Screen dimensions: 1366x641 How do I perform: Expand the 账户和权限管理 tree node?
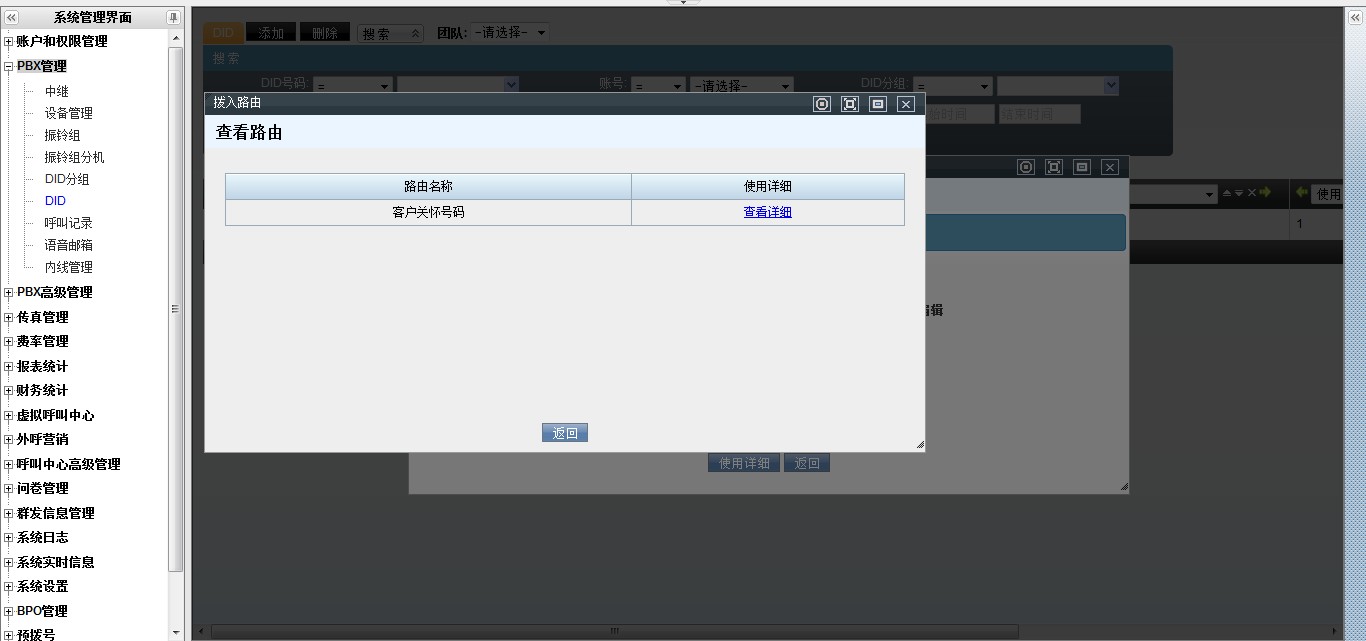(9, 42)
